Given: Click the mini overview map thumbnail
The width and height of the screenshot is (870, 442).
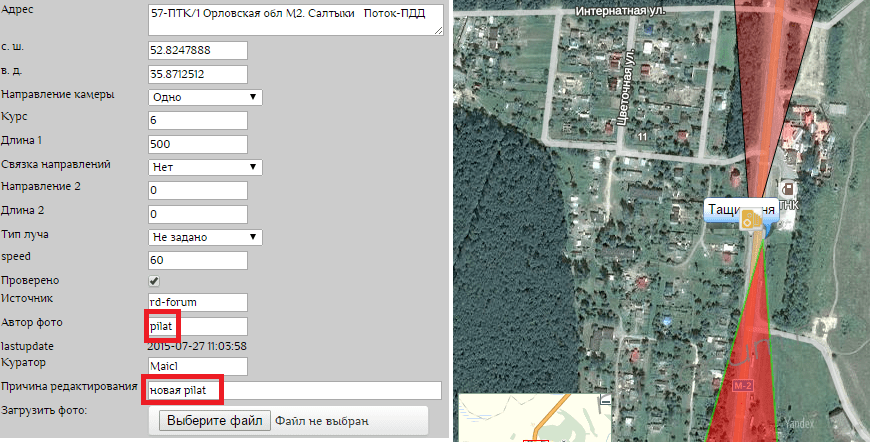Looking at the screenshot, I should tap(528, 420).
